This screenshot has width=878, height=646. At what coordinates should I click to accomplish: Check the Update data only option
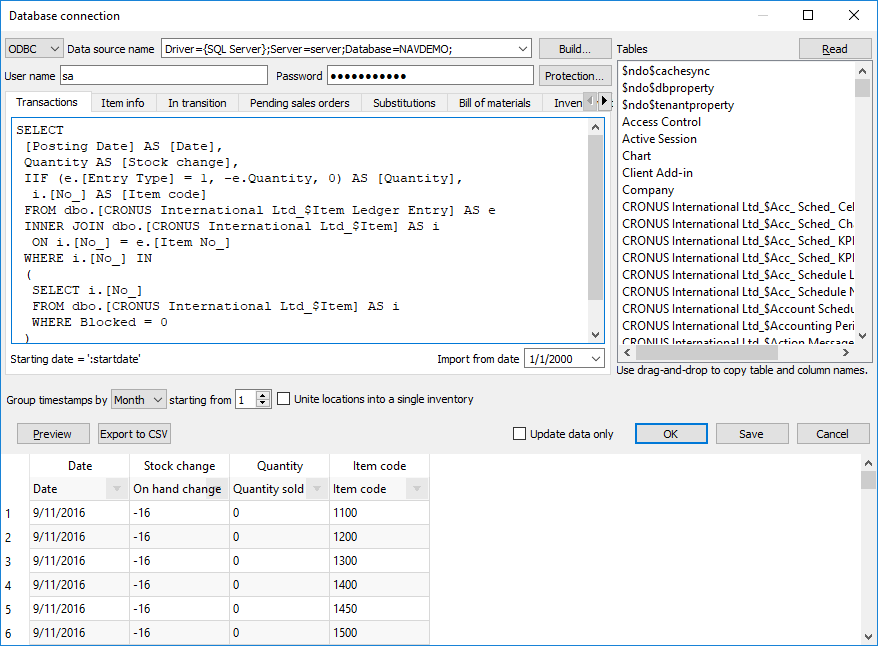(x=519, y=434)
